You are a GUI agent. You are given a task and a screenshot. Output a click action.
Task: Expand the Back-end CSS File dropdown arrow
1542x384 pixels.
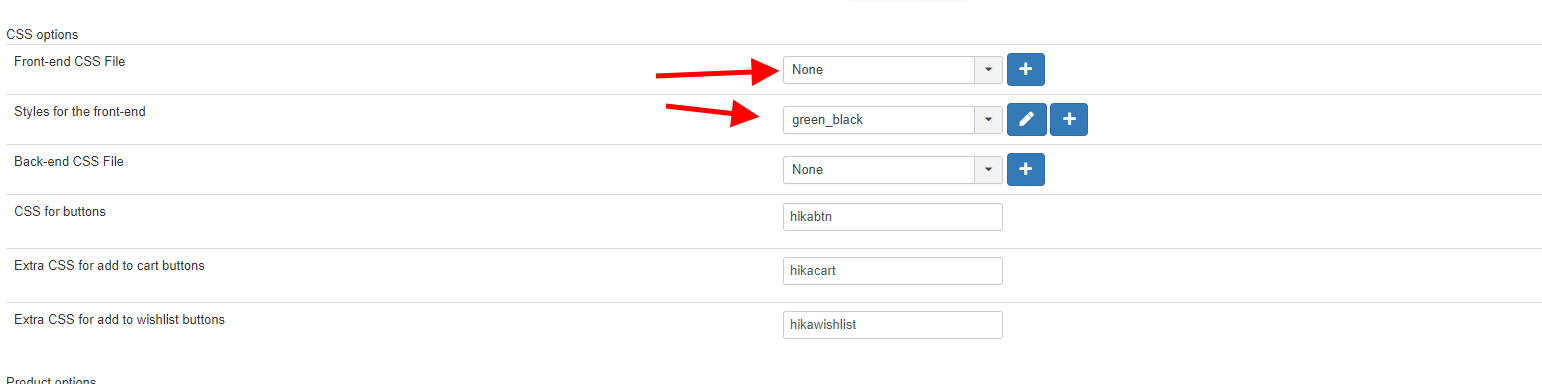point(988,170)
